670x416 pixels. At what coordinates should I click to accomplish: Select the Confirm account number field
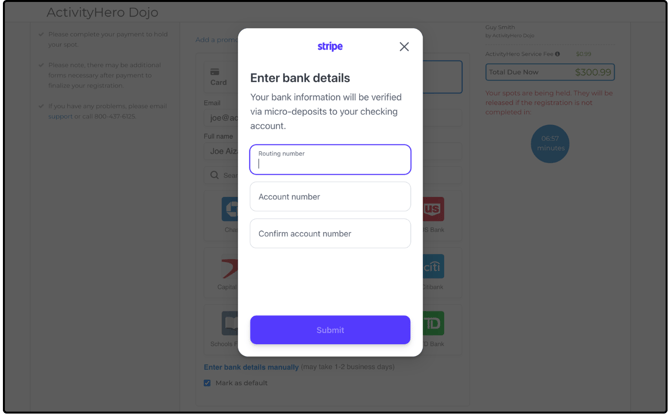point(330,233)
